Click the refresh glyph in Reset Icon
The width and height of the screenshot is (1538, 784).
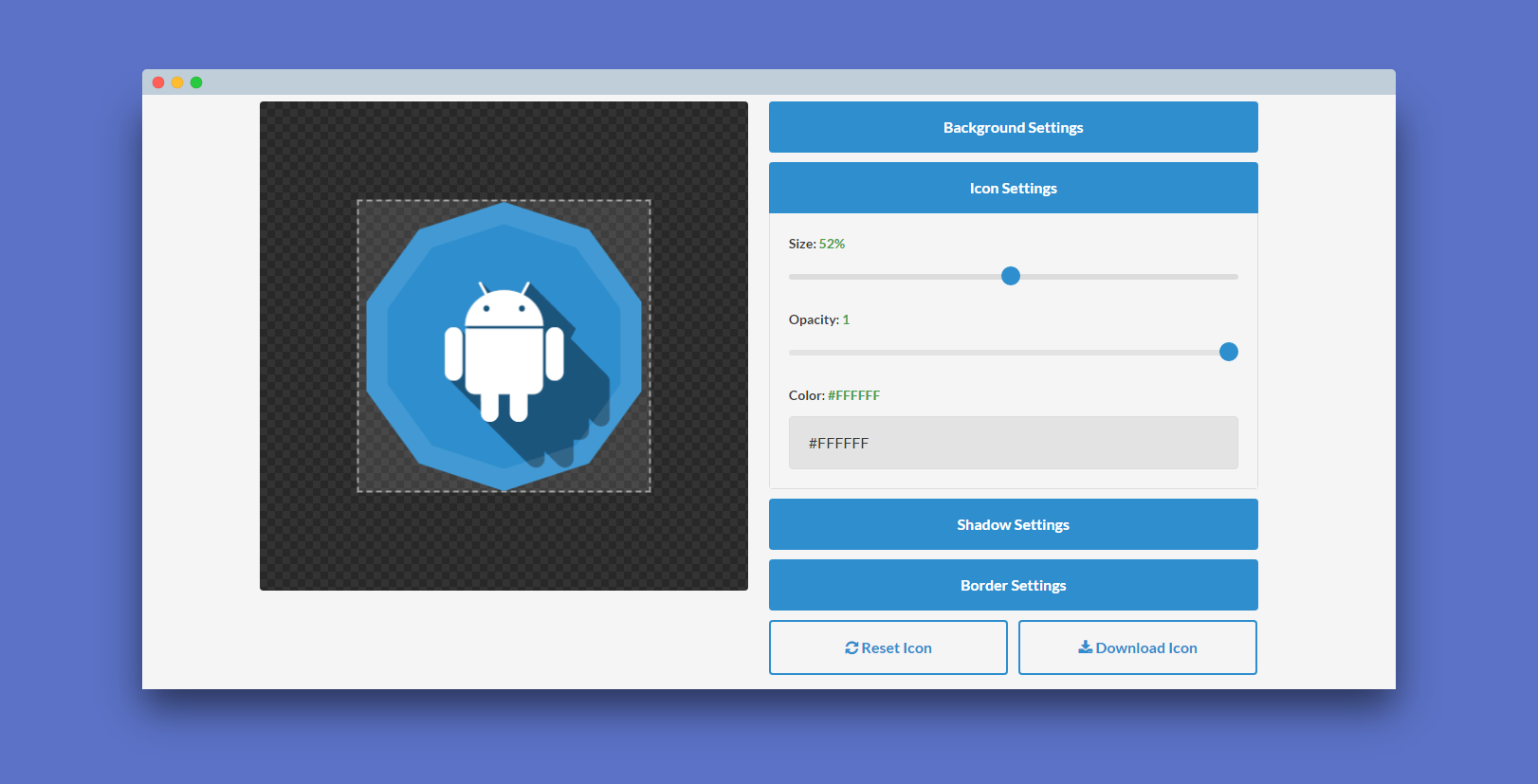pos(851,647)
